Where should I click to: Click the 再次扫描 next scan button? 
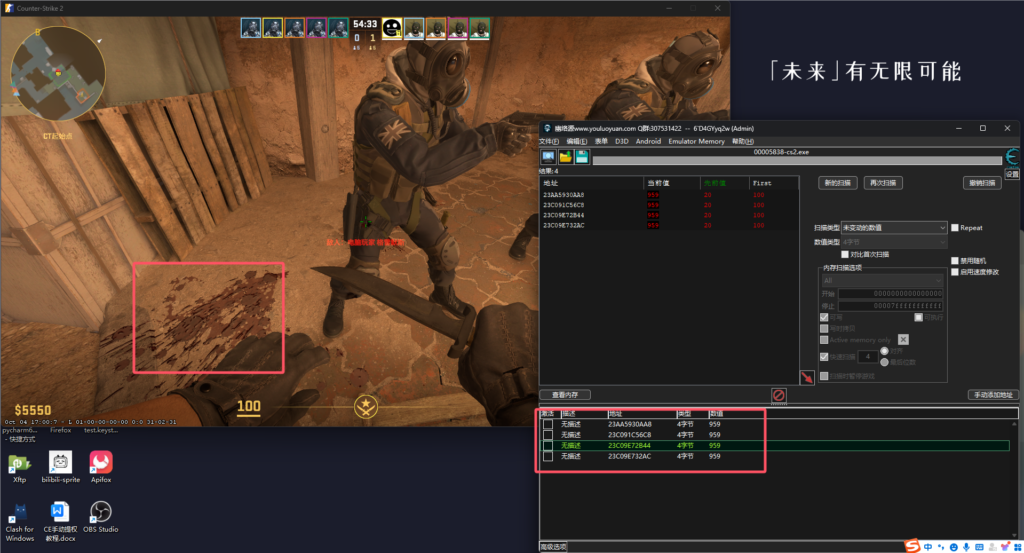[x=883, y=183]
